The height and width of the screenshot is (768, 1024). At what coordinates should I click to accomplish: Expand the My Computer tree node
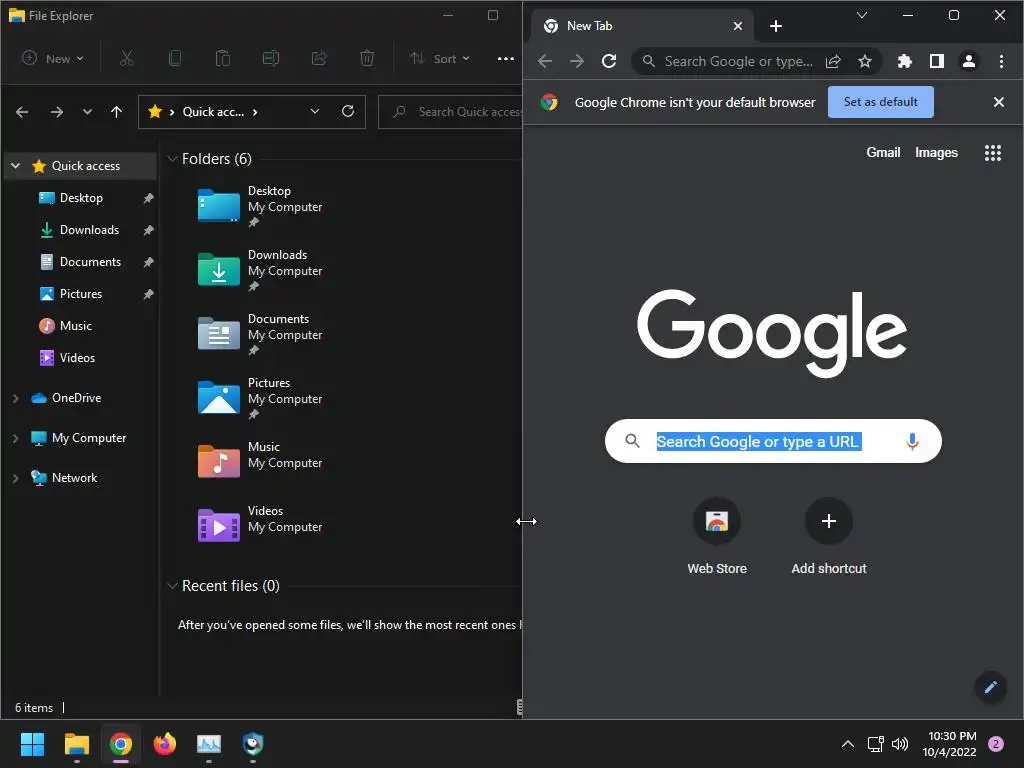click(x=16, y=438)
